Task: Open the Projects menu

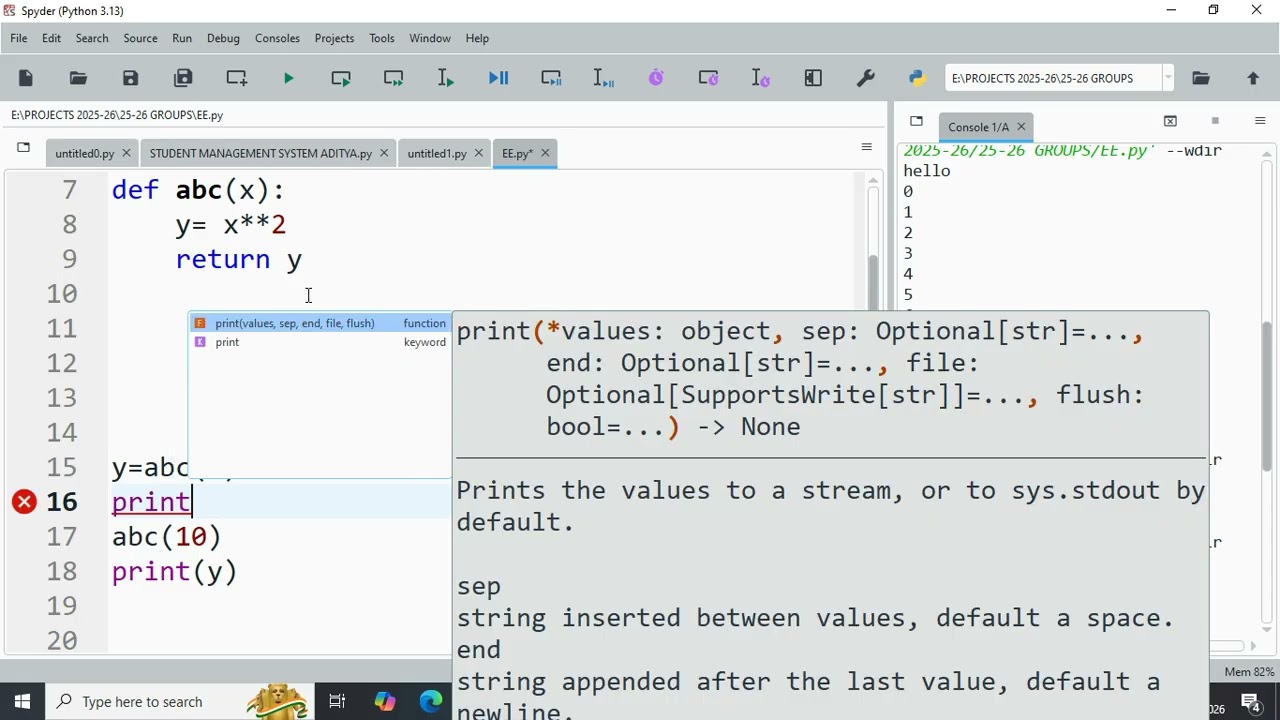Action: (334, 38)
